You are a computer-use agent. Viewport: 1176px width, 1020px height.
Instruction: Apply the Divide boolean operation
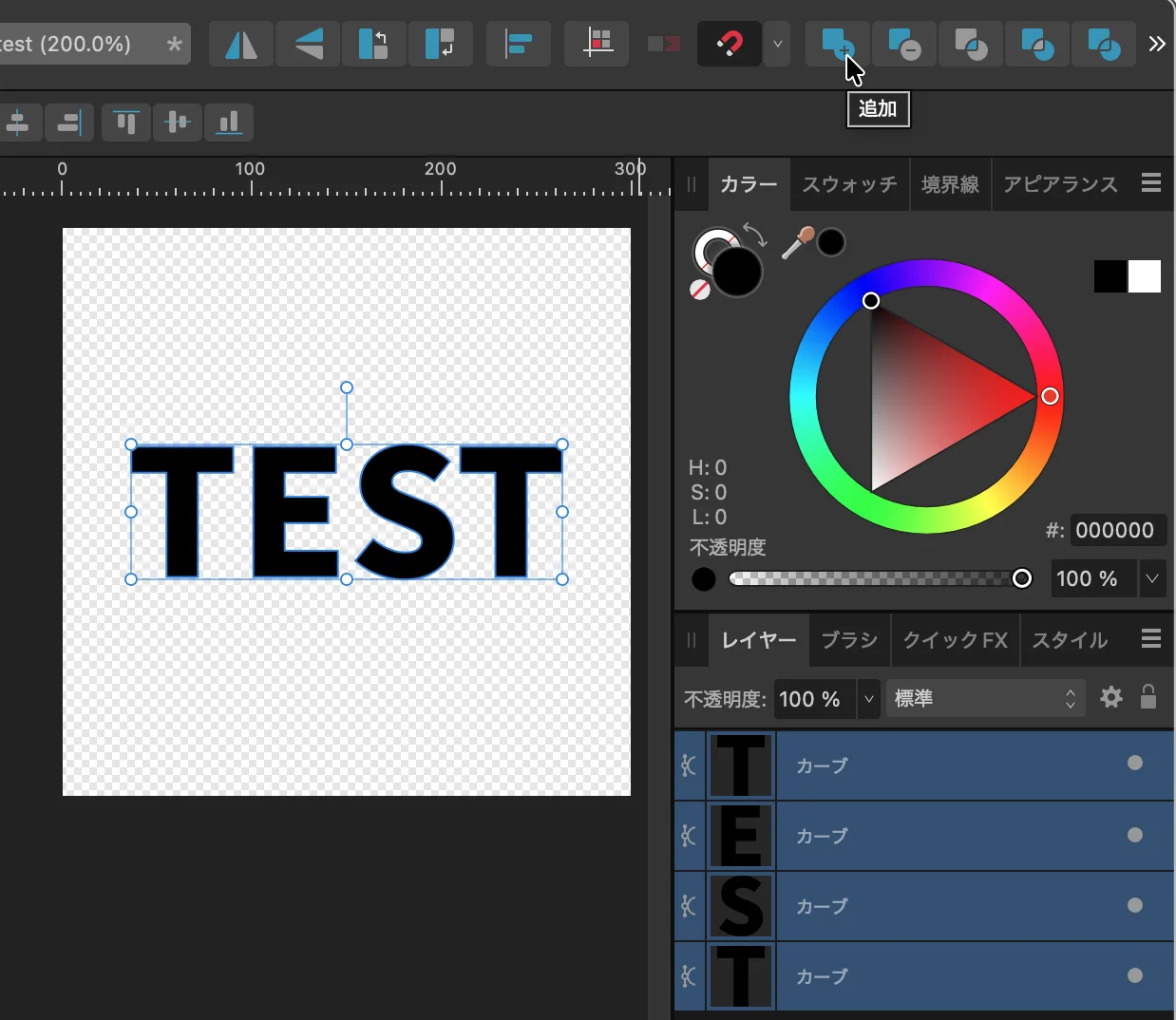[1104, 45]
